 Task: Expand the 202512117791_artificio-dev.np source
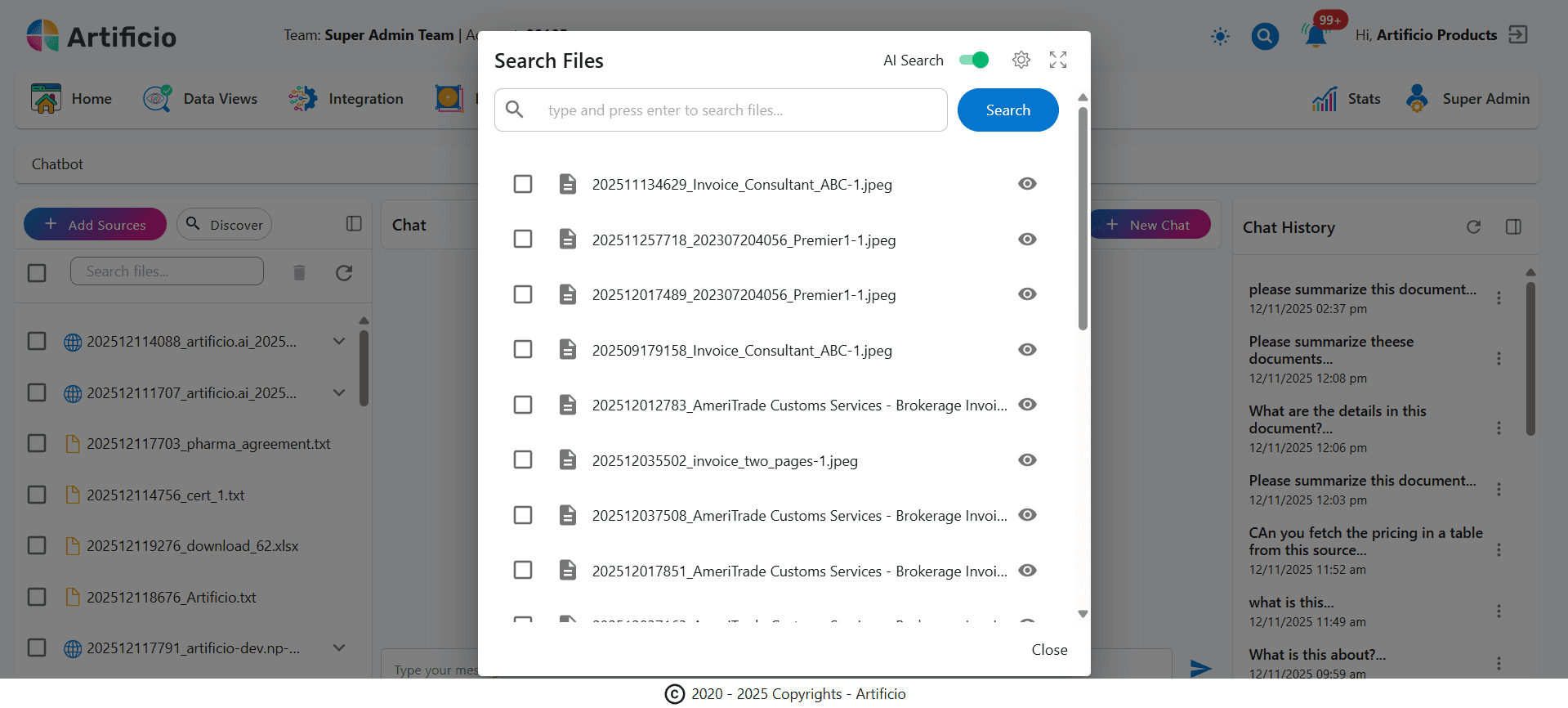point(339,648)
